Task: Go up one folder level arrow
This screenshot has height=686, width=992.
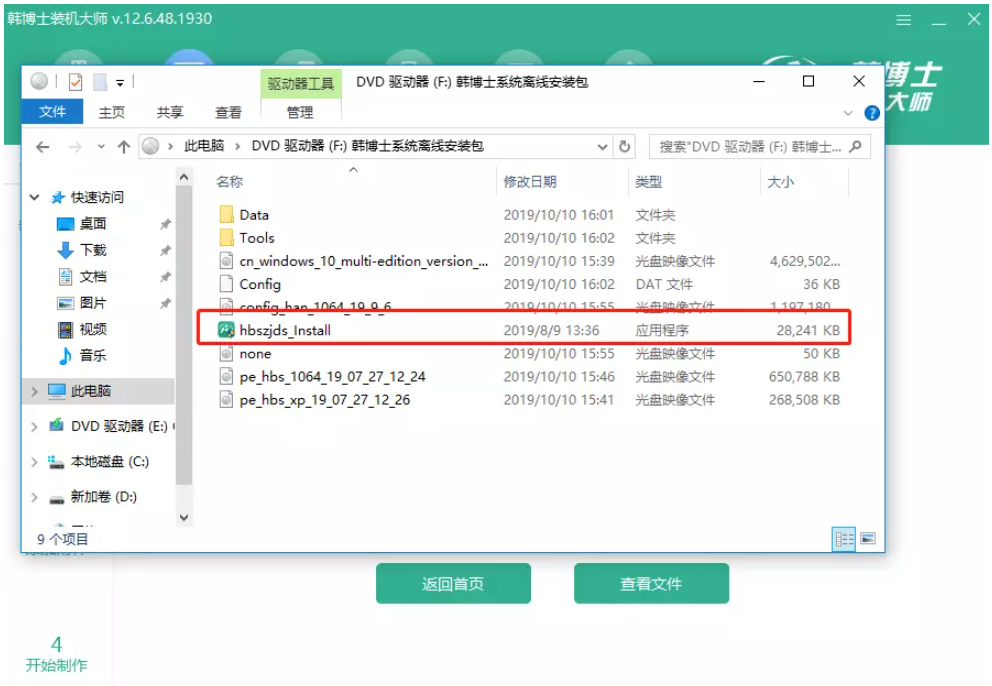Action: click(123, 147)
